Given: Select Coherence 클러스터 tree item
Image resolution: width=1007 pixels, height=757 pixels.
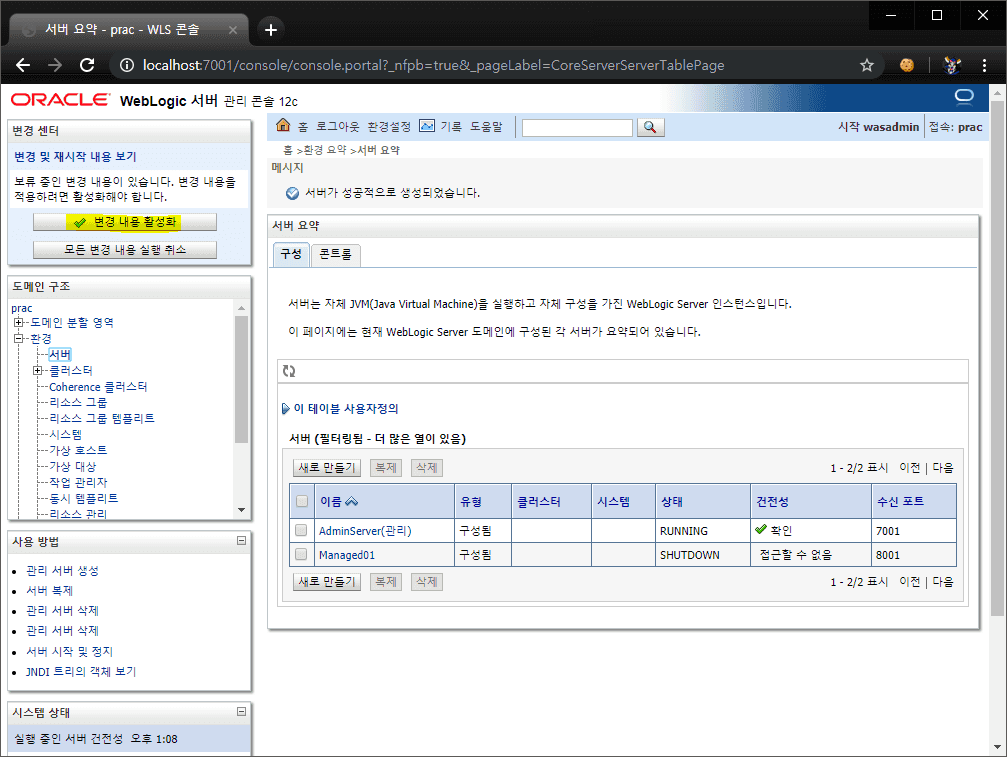Looking at the screenshot, I should [x=98, y=387].
